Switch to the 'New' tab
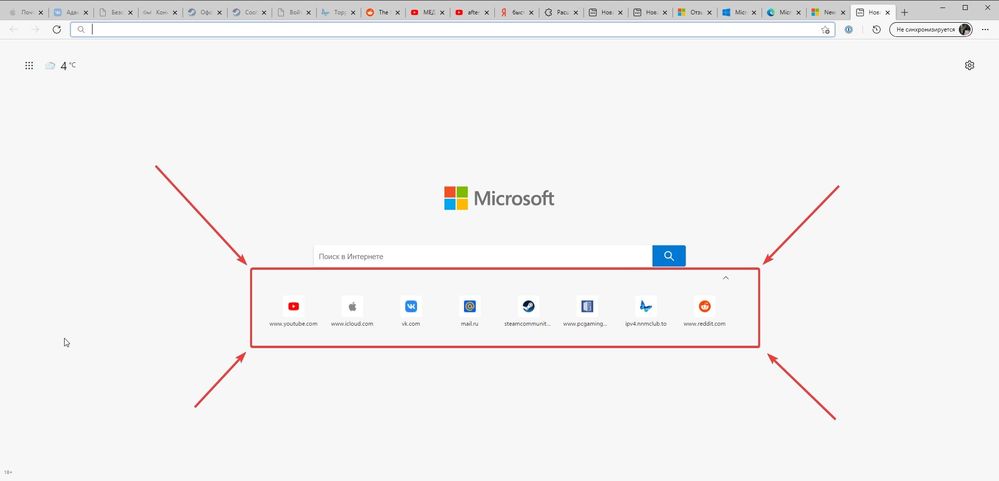 [x=826, y=12]
